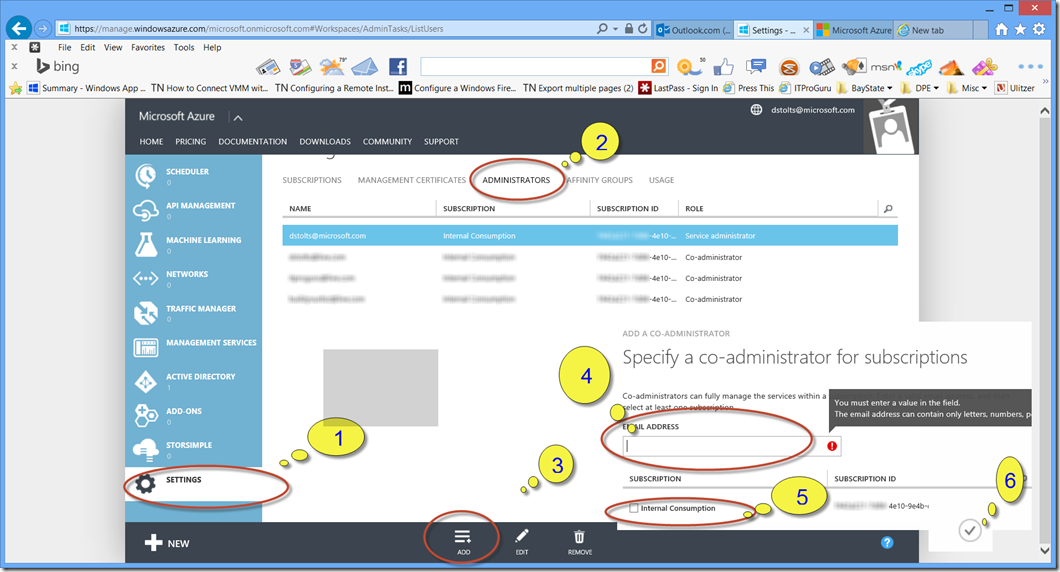Open Management Services sidebar item
The height and width of the screenshot is (572, 1060).
coord(194,347)
